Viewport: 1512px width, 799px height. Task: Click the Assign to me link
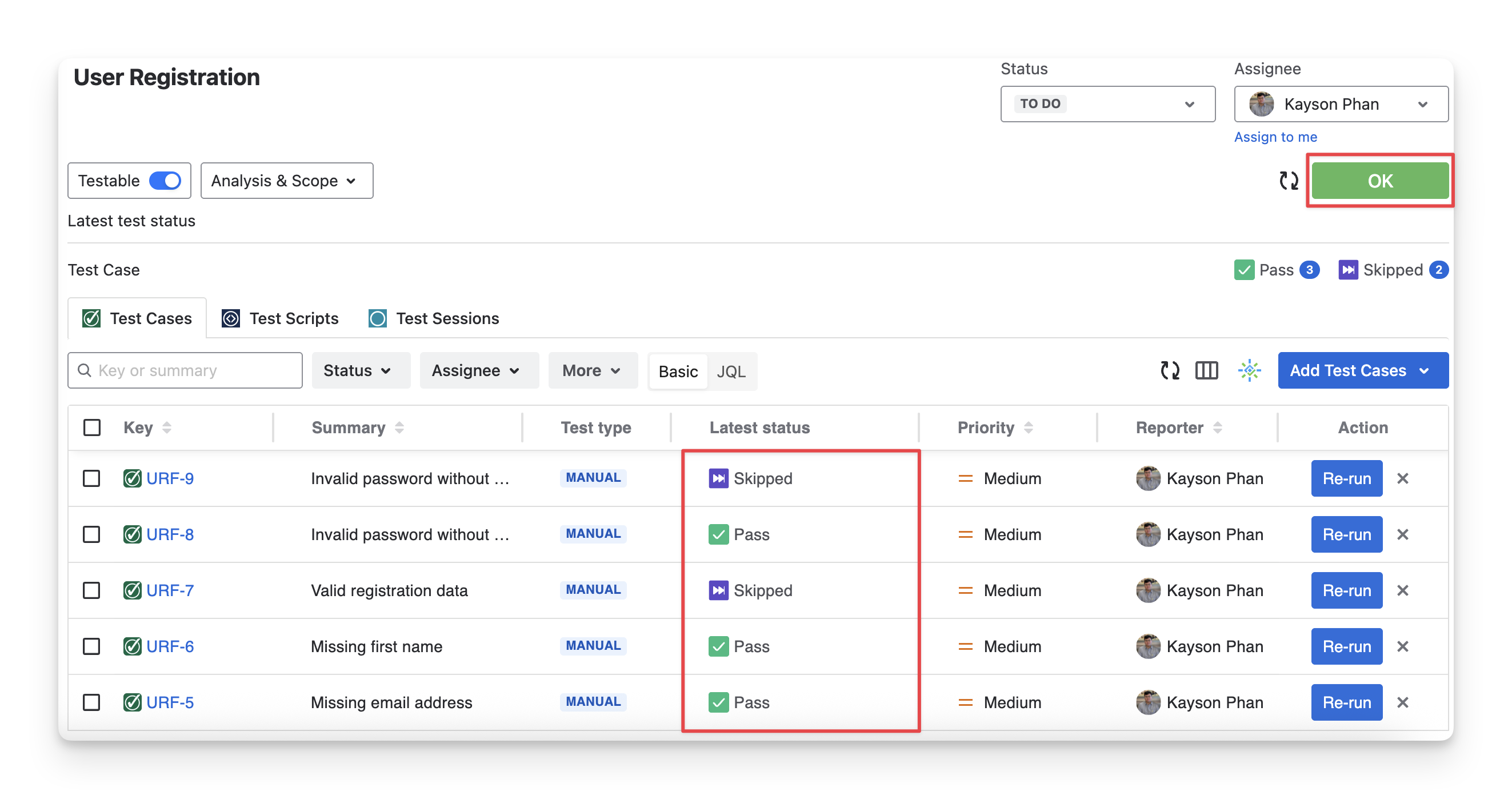1275,137
